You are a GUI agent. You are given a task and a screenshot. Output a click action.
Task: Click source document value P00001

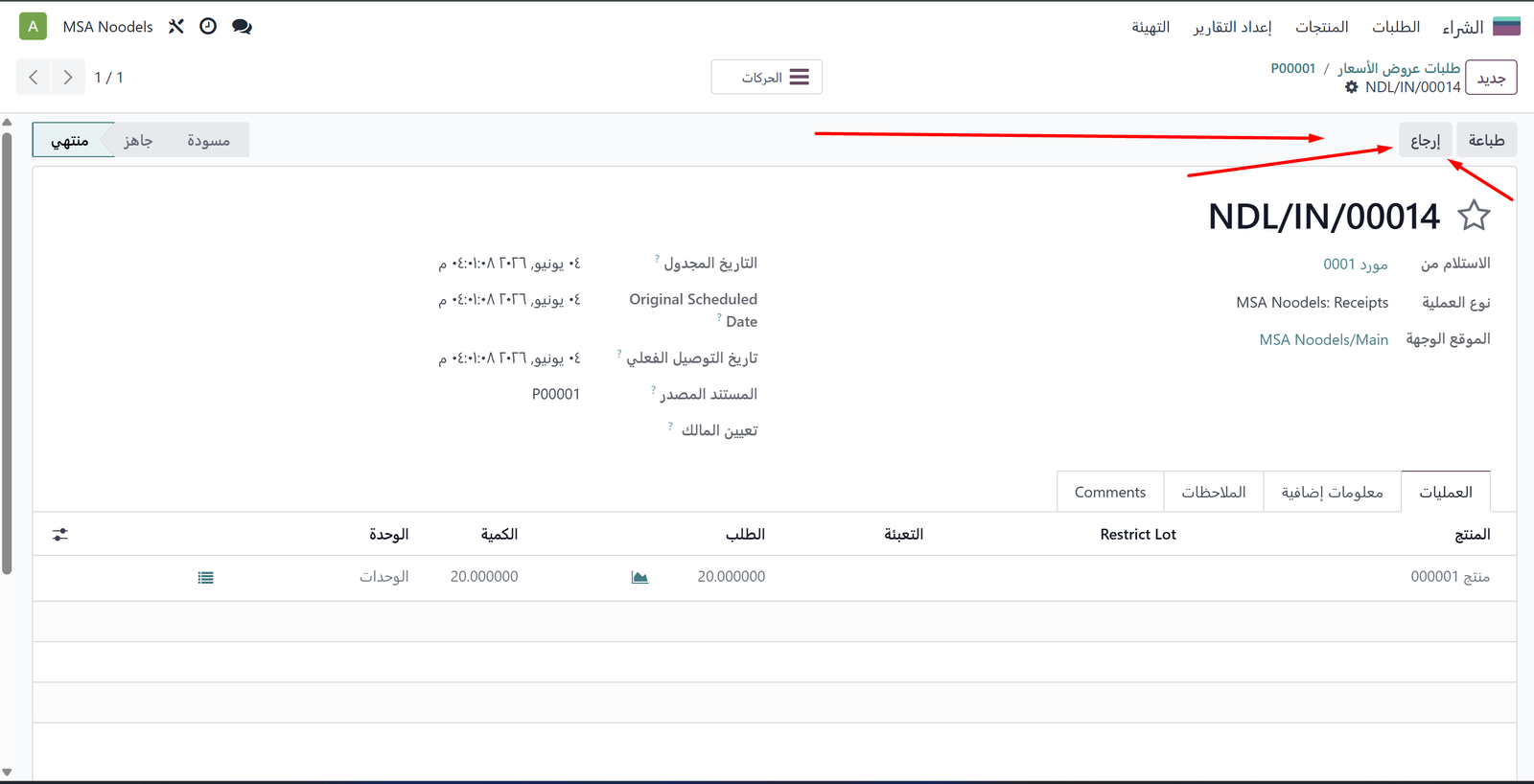click(556, 394)
